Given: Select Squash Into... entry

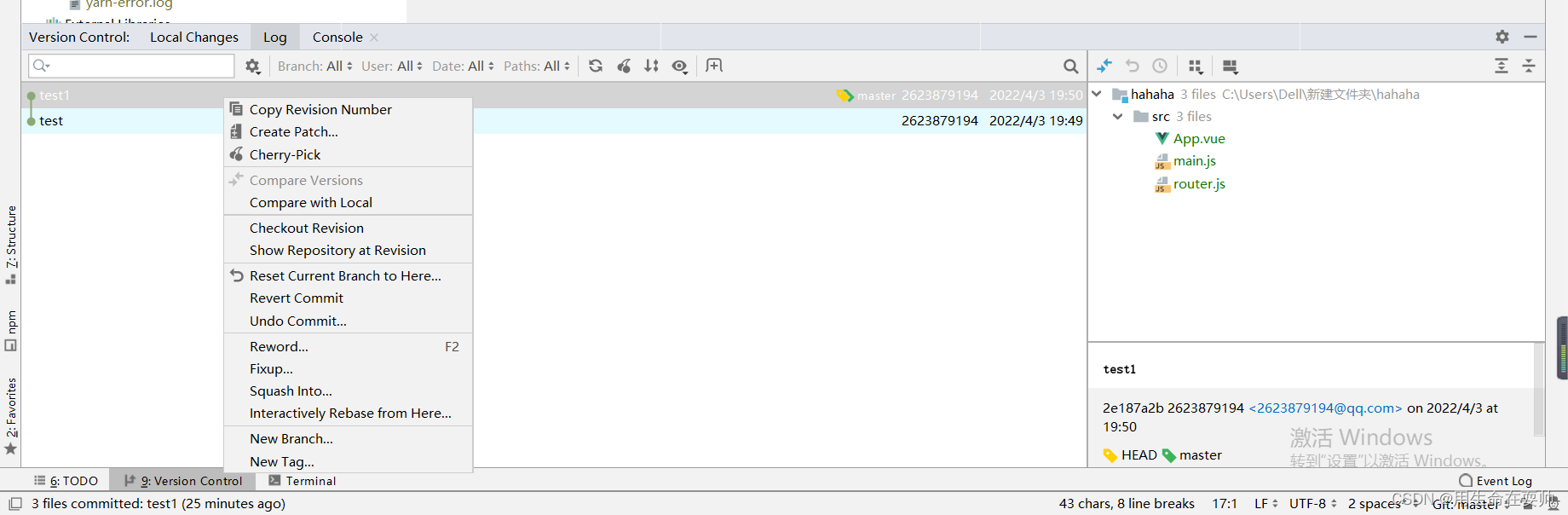Looking at the screenshot, I should point(348,391).
